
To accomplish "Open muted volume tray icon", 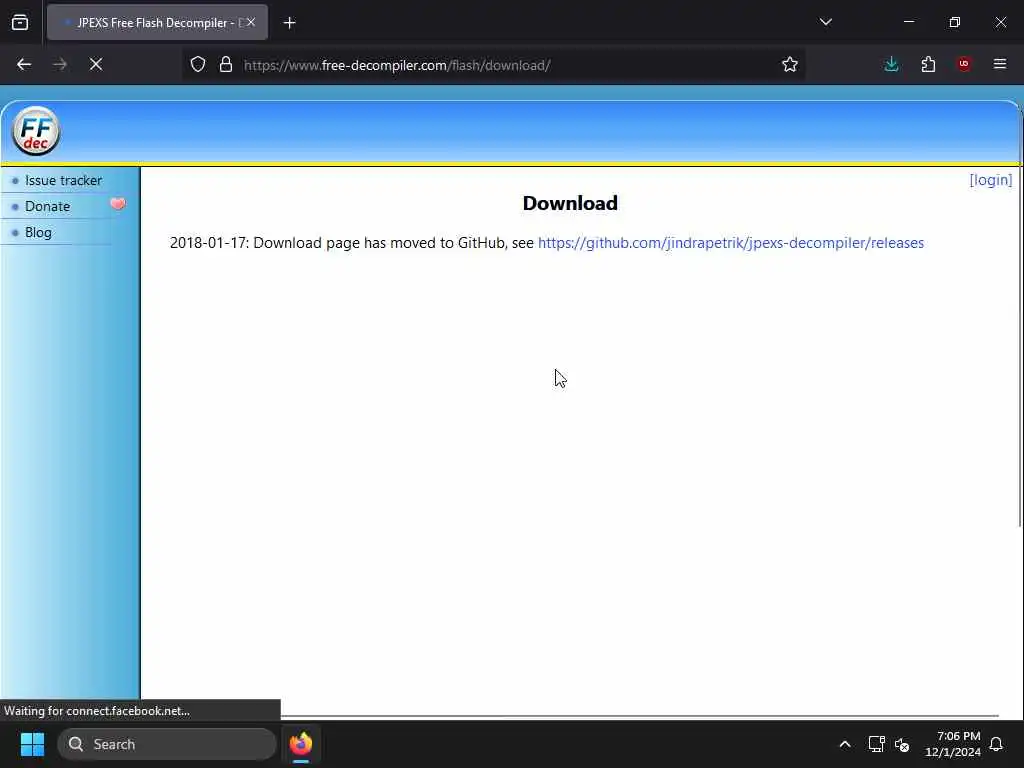I will coord(902,744).
